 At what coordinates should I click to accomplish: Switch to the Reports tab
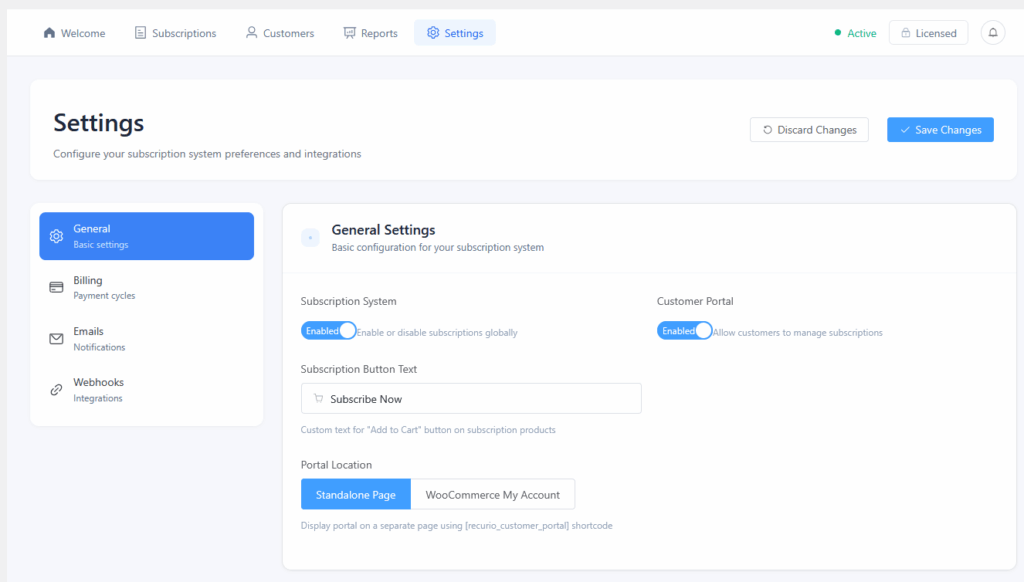pyautogui.click(x=370, y=33)
